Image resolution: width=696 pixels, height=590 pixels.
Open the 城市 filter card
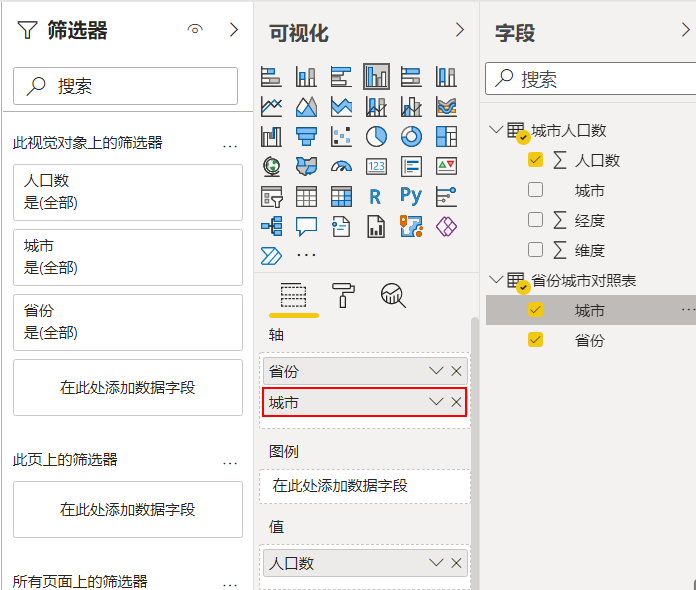(x=128, y=257)
